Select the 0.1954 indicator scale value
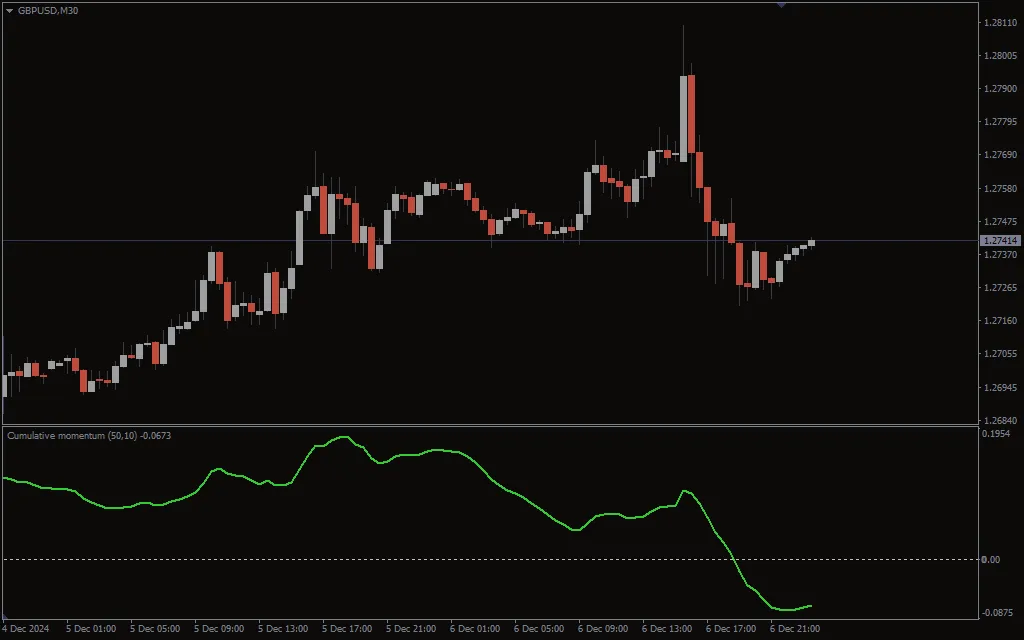 (996, 432)
